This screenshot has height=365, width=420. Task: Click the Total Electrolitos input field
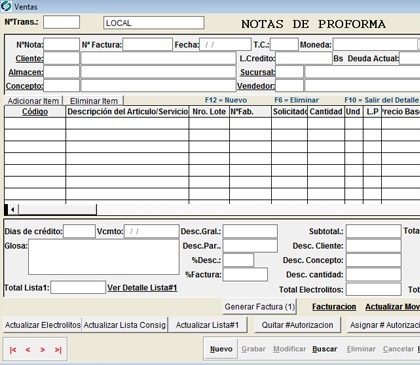(x=373, y=289)
